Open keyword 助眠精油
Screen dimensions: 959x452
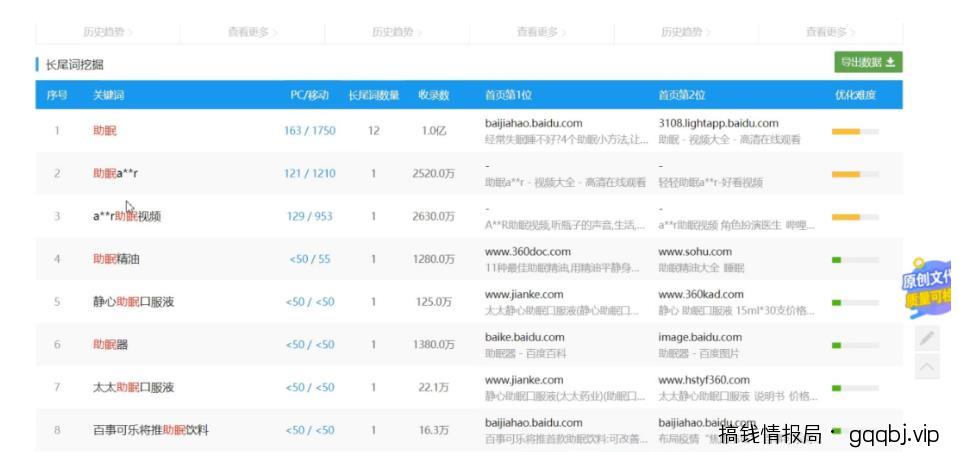pyautogui.click(x=116, y=259)
